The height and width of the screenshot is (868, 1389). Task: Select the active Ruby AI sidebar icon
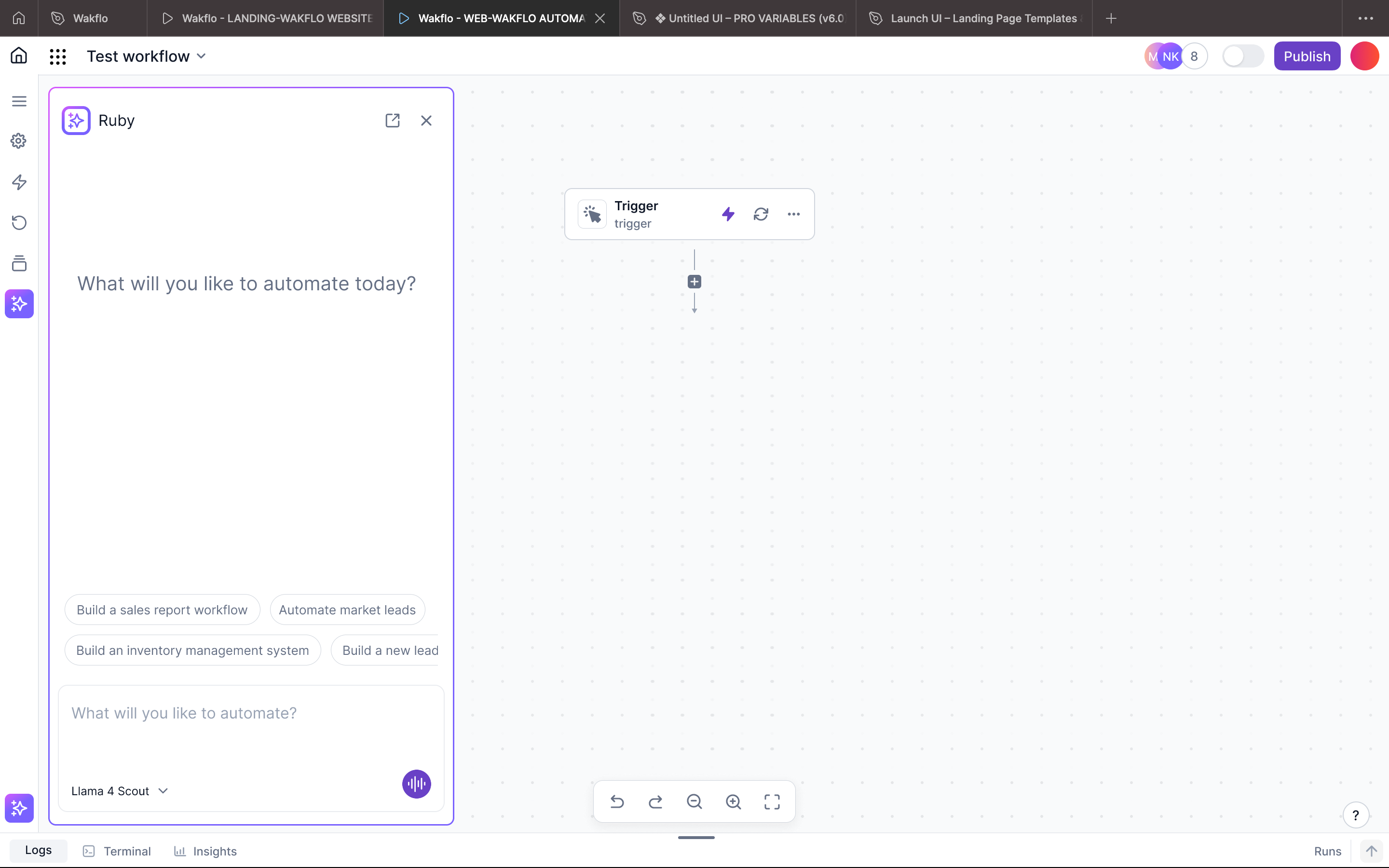[x=19, y=304]
